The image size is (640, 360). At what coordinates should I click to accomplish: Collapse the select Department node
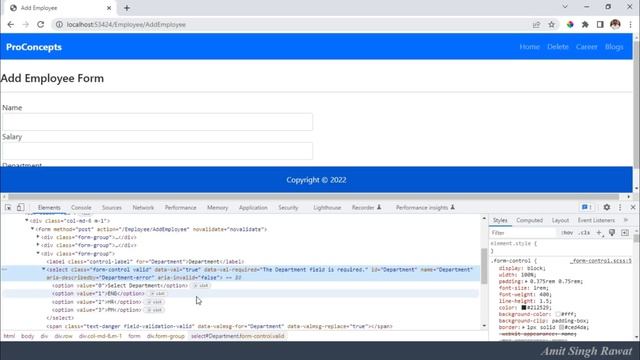[x=43, y=269]
